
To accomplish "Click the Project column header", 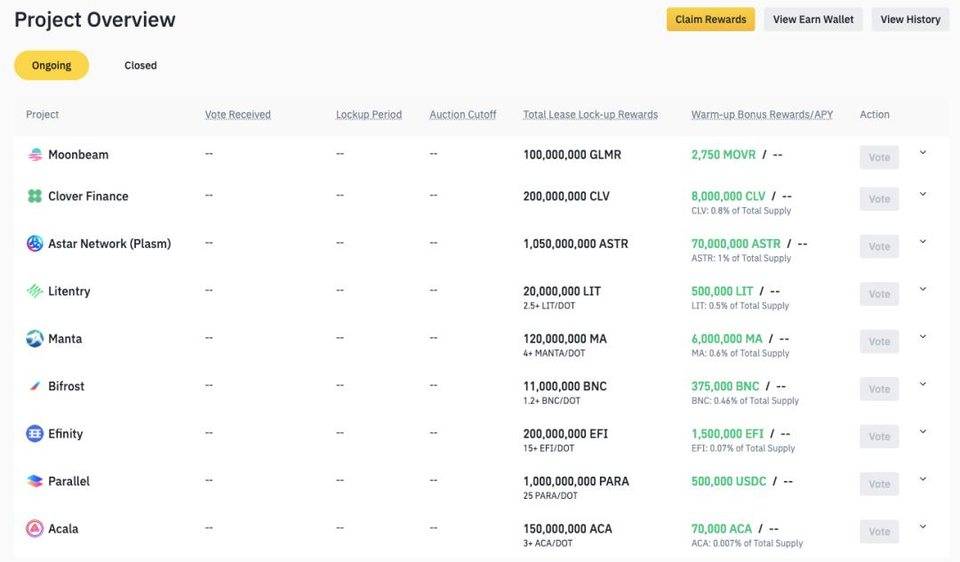I will point(42,114).
